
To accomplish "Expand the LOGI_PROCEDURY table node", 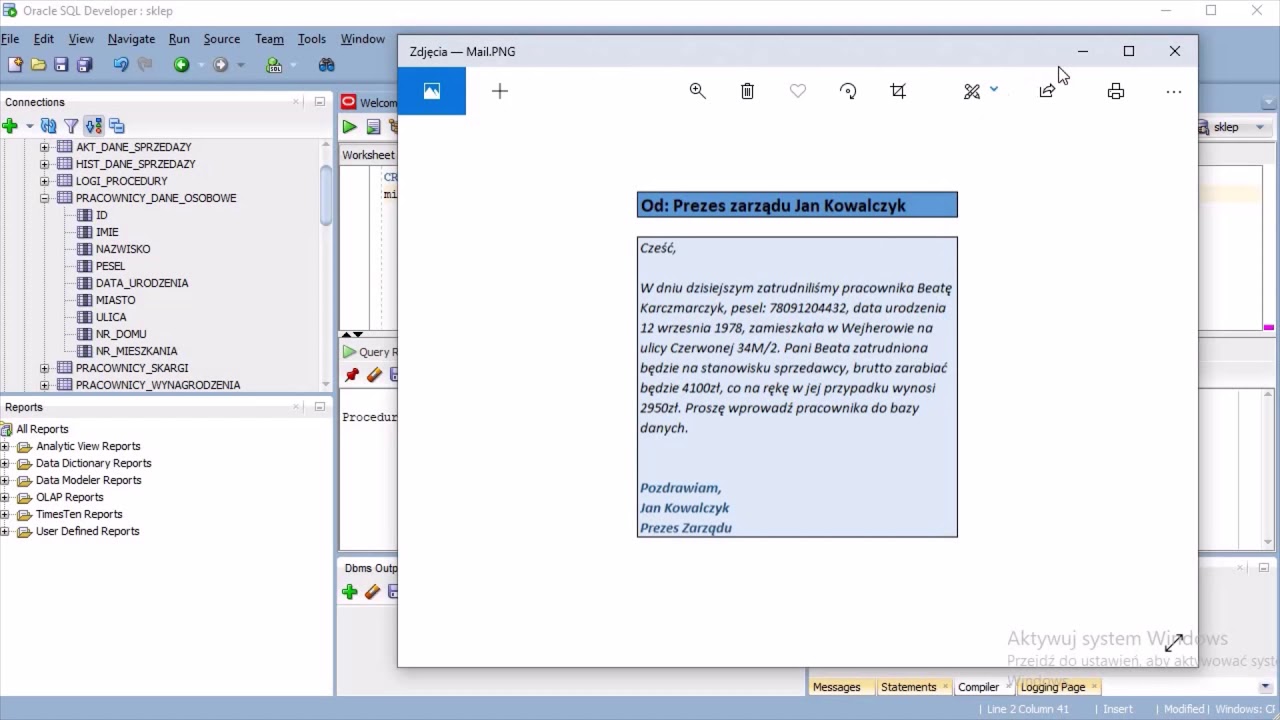I will click(44, 181).
